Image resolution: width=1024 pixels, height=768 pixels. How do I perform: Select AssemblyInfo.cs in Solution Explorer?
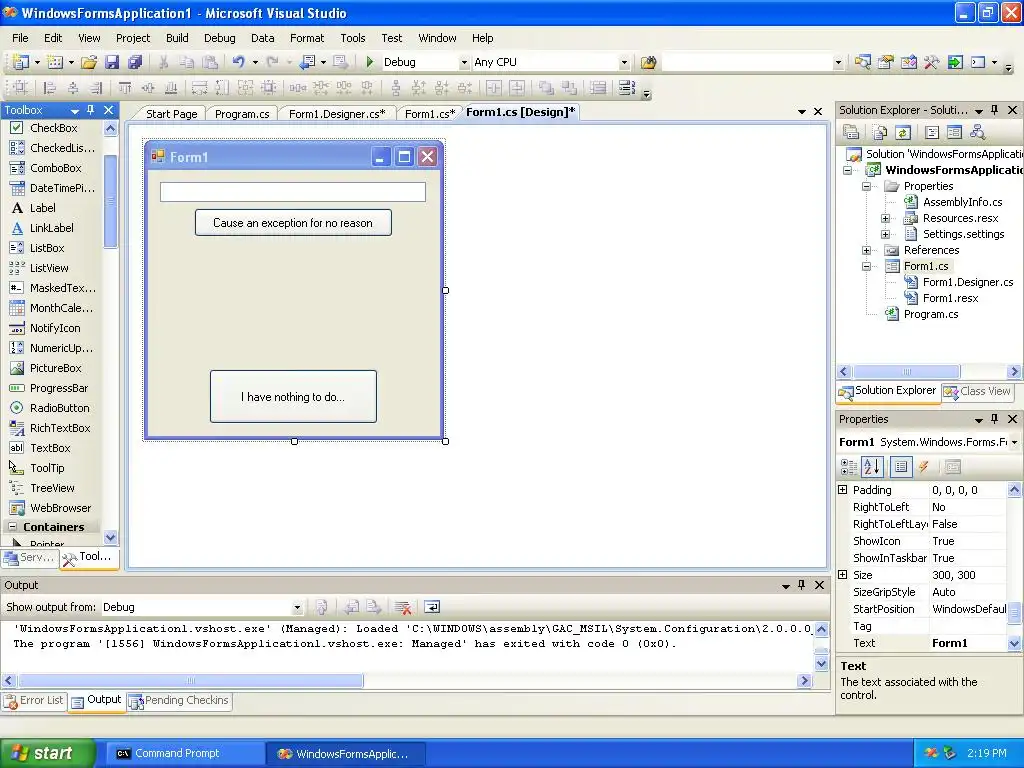(x=962, y=202)
